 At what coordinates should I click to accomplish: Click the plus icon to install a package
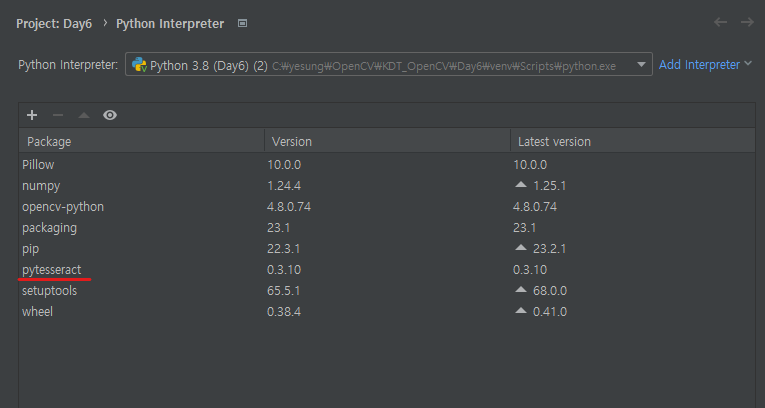(32, 115)
